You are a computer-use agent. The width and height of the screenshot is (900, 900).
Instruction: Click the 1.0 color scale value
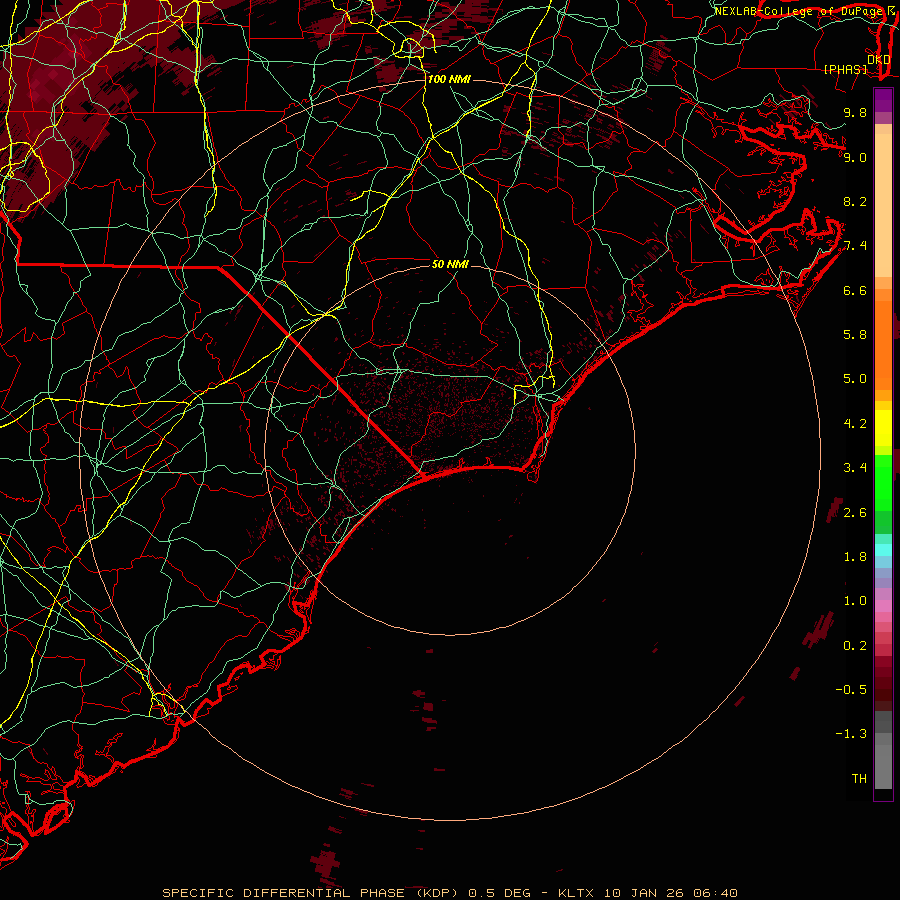pyautogui.click(x=855, y=601)
